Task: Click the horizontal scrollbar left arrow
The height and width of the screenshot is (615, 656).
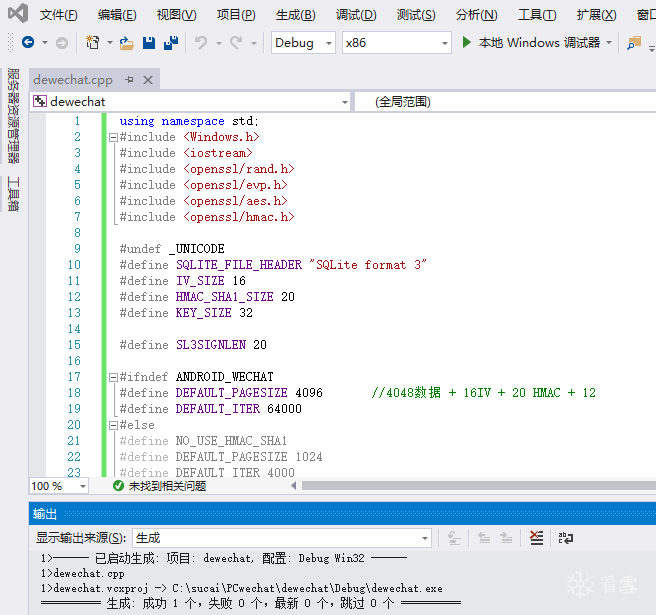Action: [294, 486]
